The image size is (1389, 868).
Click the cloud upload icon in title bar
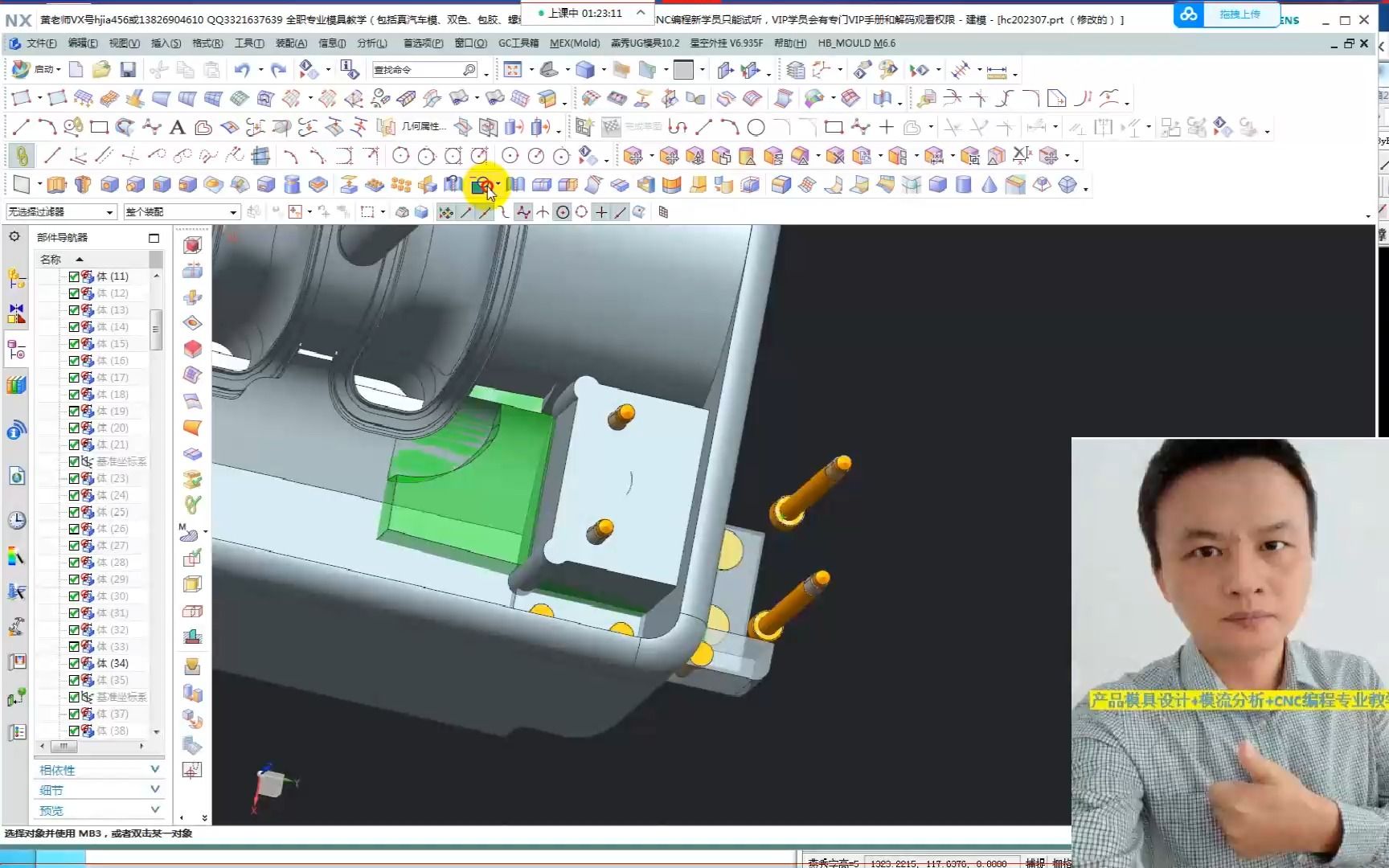1189,14
